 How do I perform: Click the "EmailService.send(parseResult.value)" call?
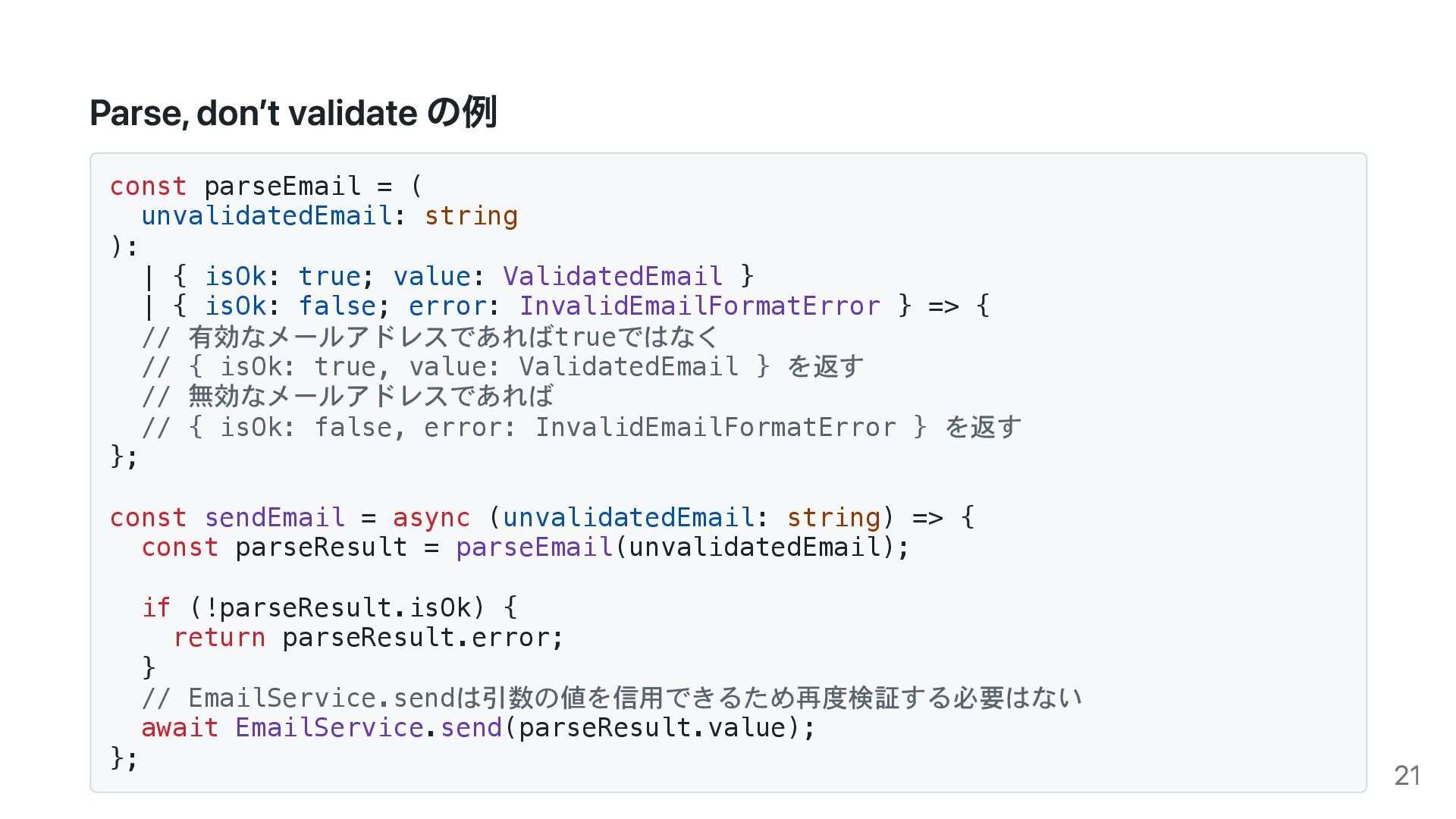(x=525, y=728)
